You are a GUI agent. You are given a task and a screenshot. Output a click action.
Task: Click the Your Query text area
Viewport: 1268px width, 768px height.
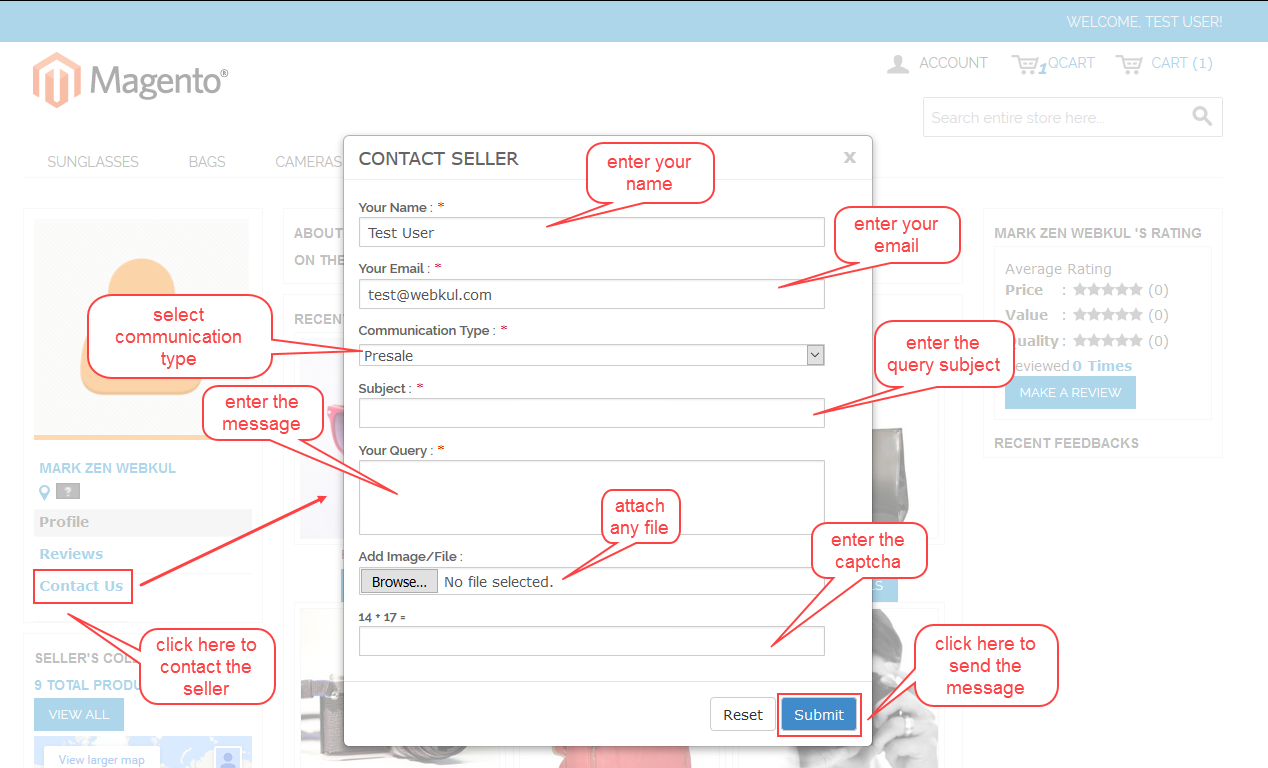click(x=592, y=498)
